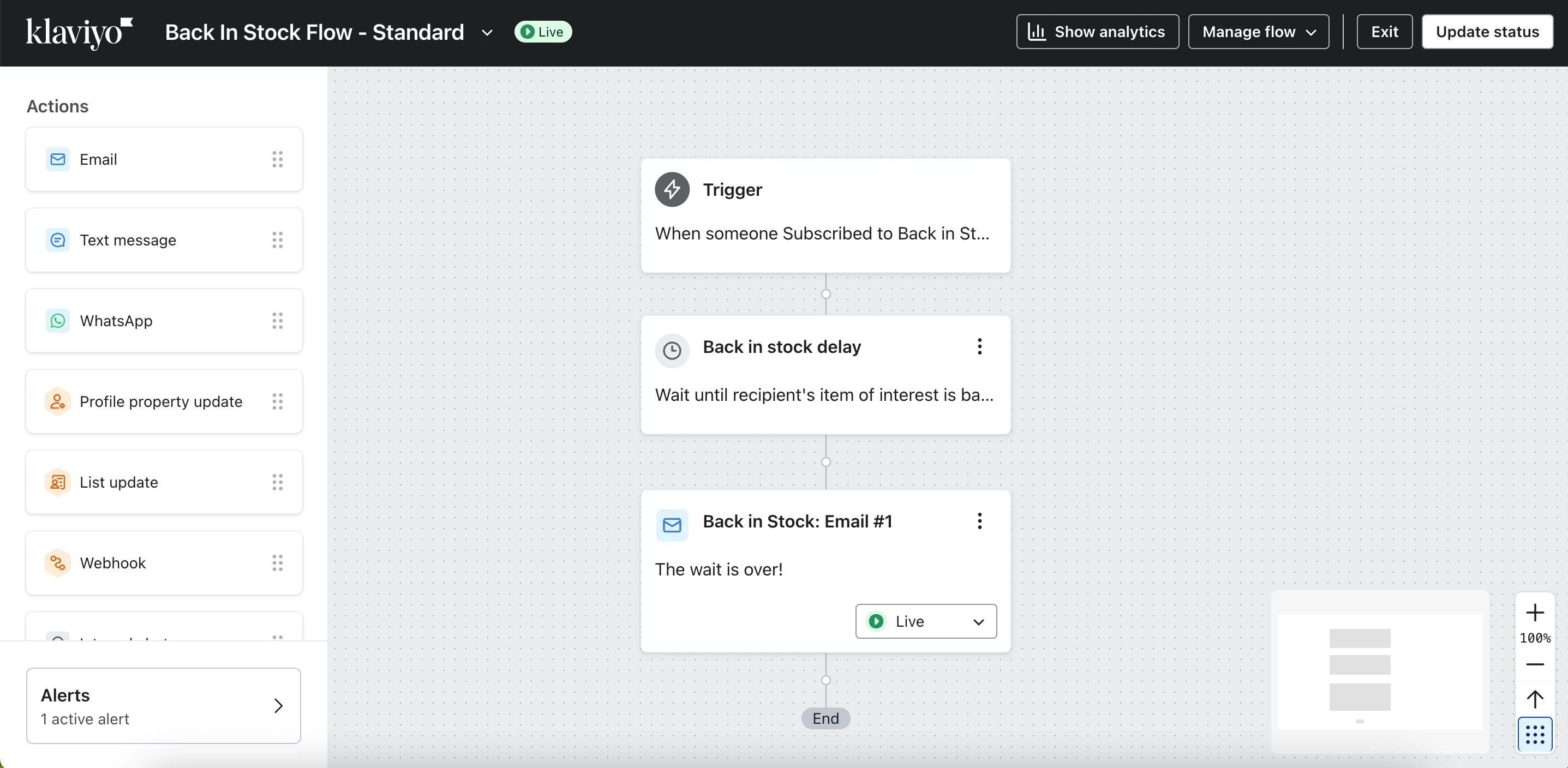Toggle the minimap grid button

(x=1535, y=735)
